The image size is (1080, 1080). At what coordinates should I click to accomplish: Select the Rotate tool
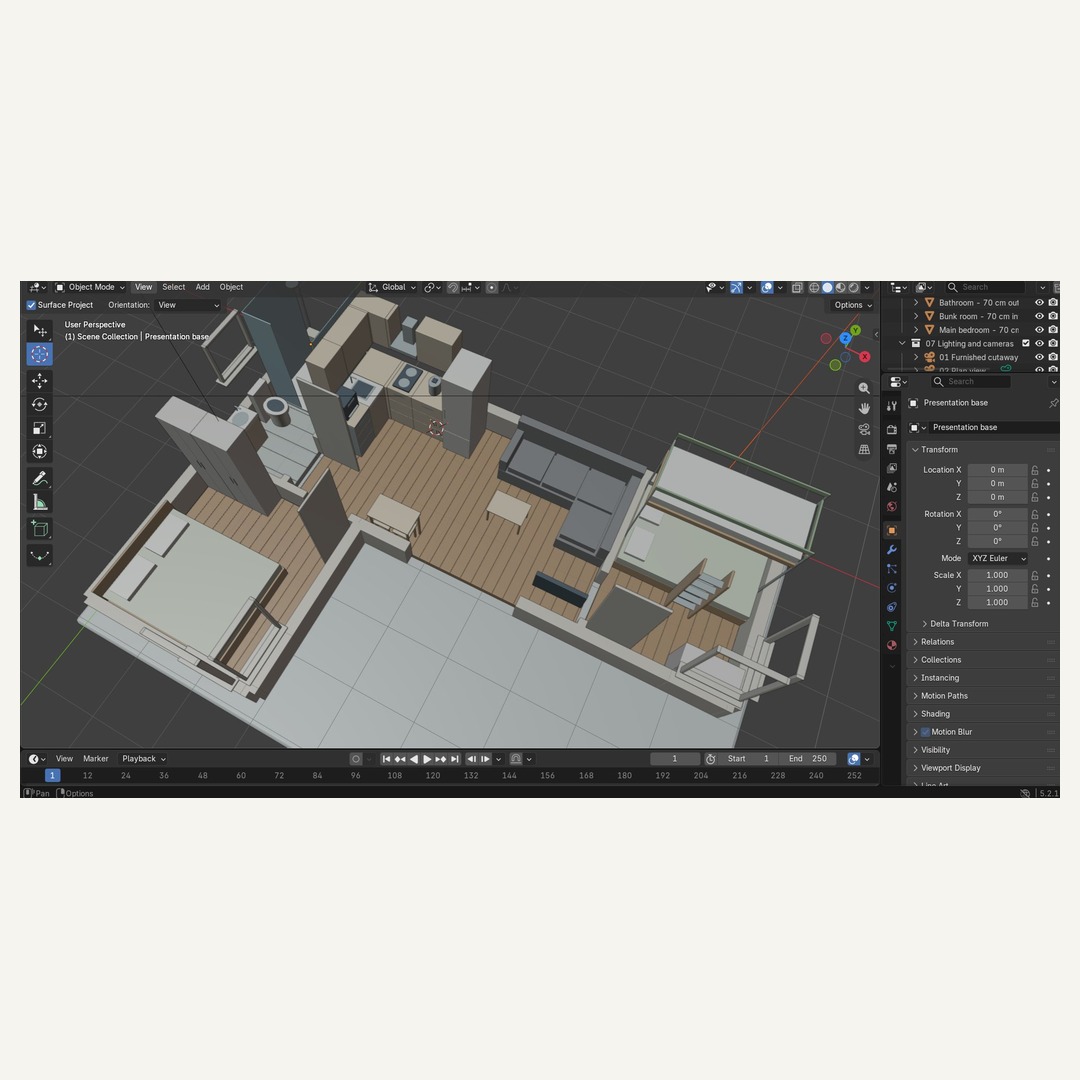pos(39,404)
